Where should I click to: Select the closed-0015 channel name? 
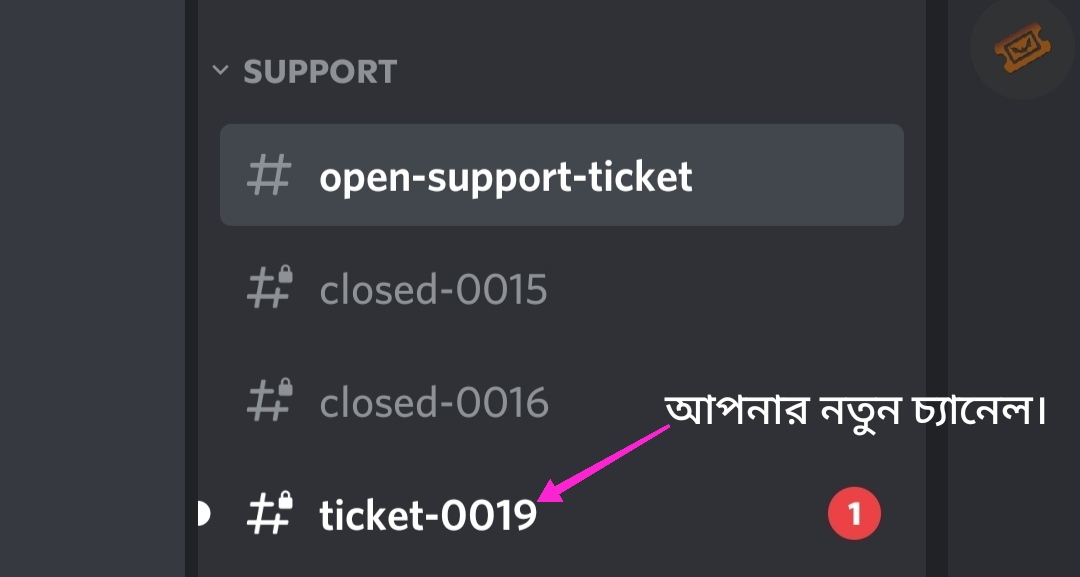433,290
